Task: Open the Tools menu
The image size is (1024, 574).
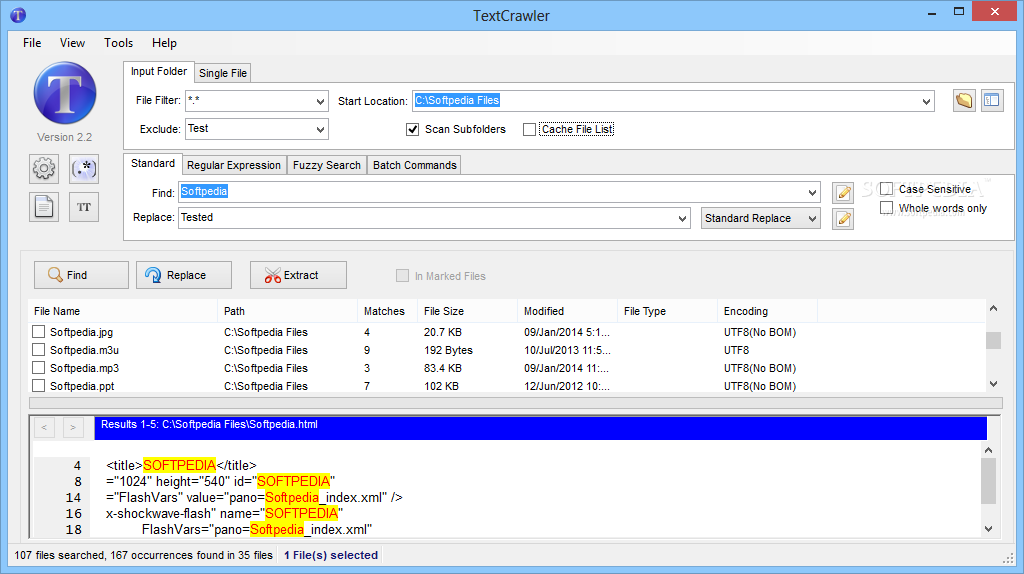Action: pyautogui.click(x=118, y=42)
